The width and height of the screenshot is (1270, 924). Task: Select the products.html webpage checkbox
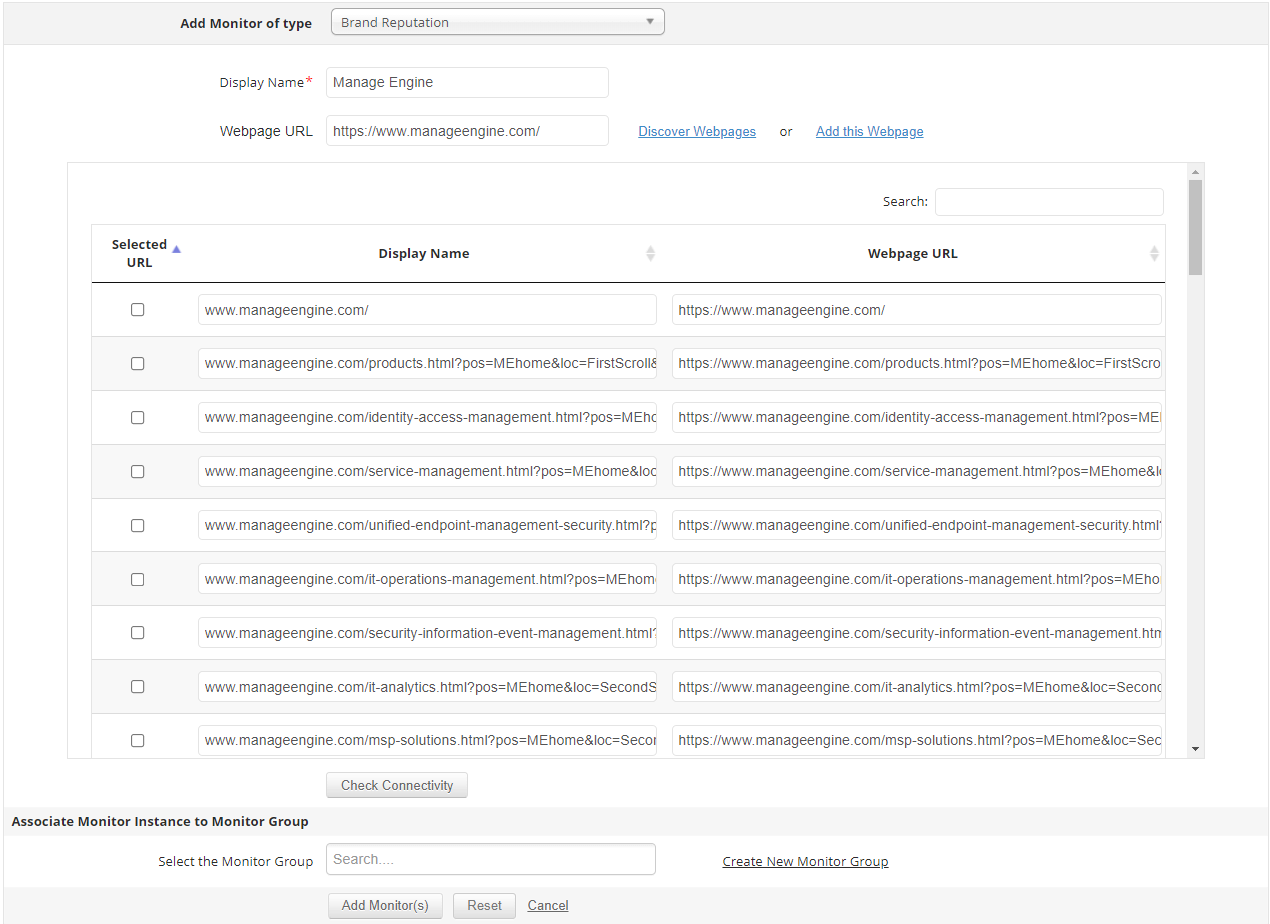click(x=137, y=363)
